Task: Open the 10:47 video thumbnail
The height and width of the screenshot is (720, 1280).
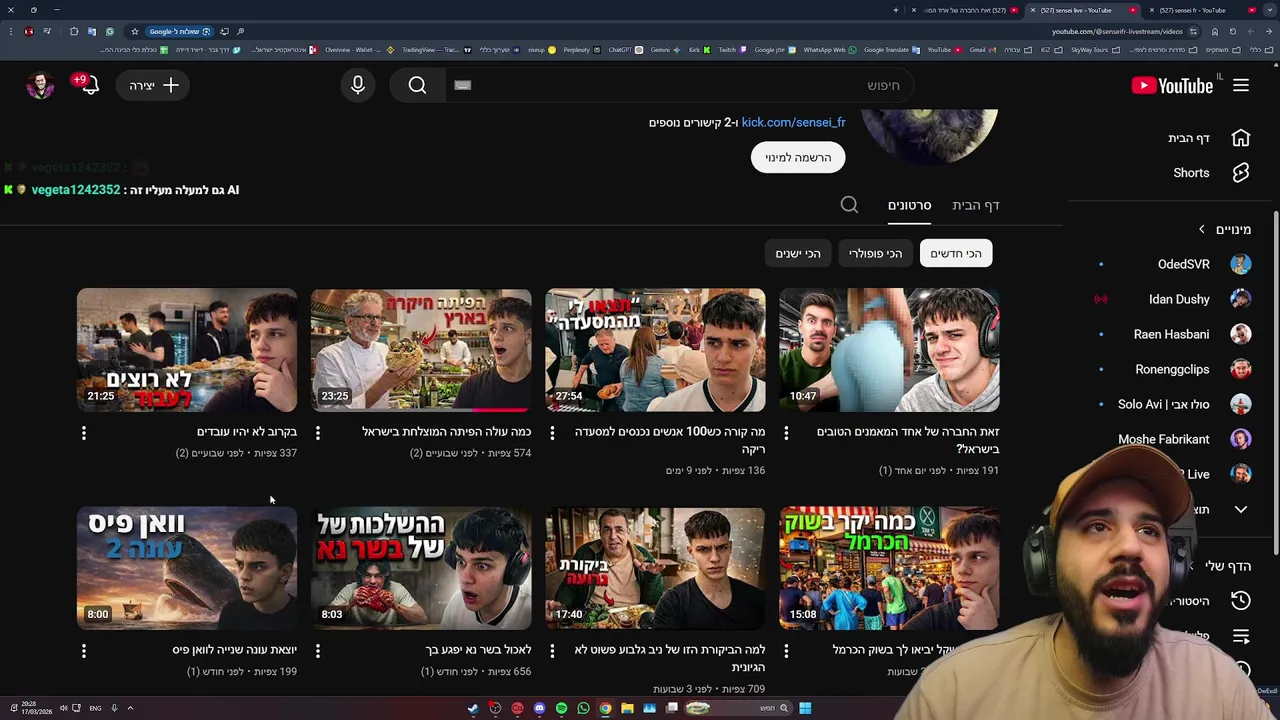Action: pyautogui.click(x=889, y=350)
